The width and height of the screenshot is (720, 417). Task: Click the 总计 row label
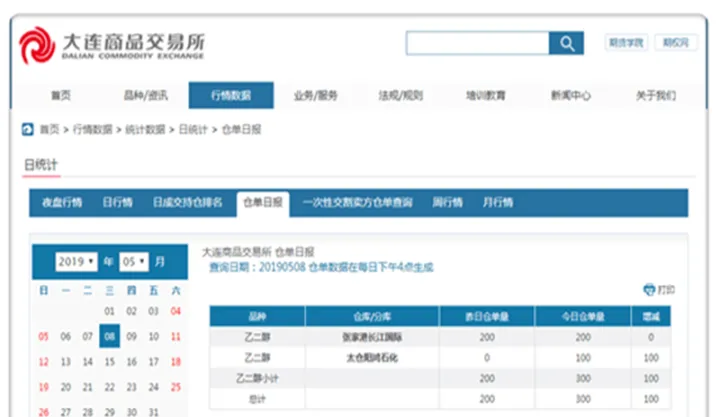pos(257,399)
